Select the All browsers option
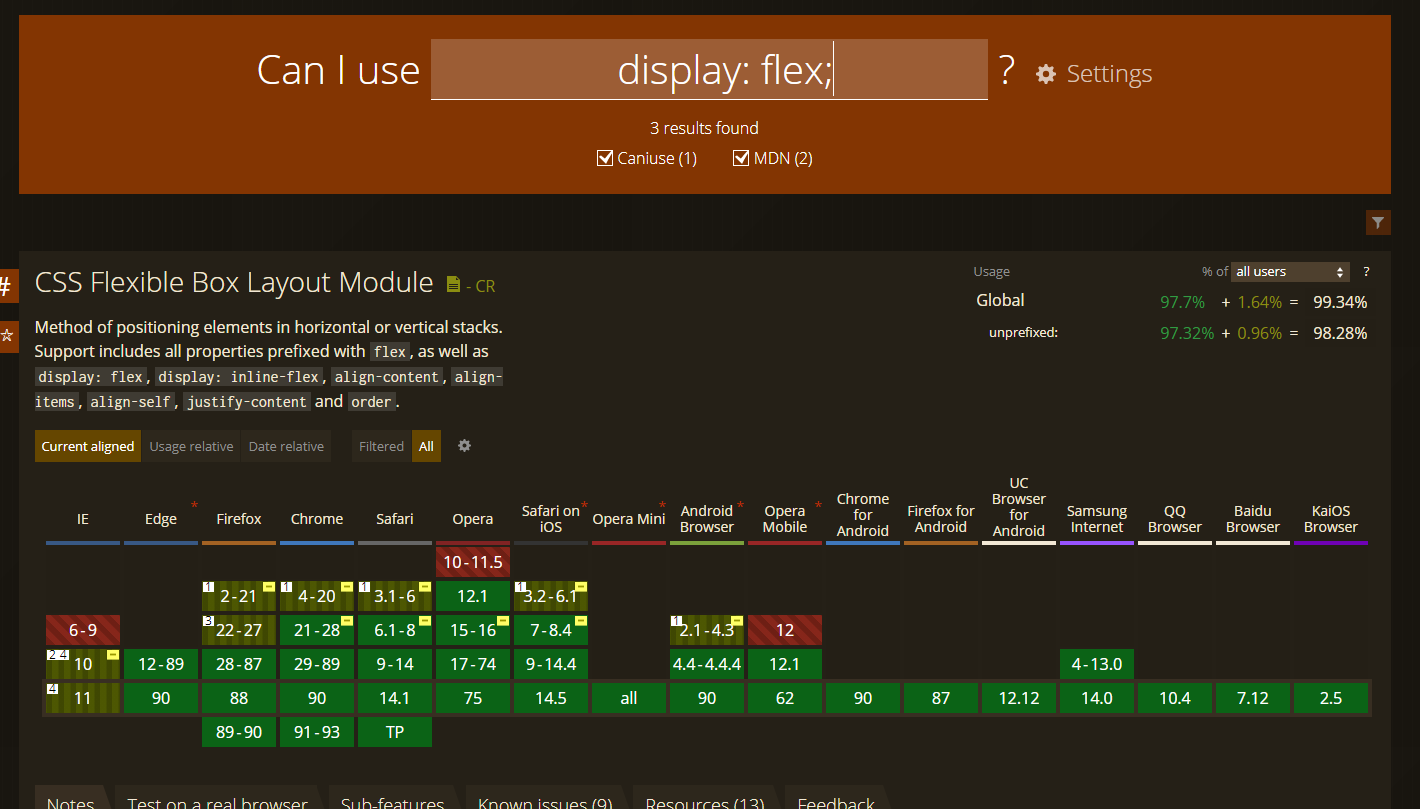The height and width of the screenshot is (809, 1420). point(426,446)
